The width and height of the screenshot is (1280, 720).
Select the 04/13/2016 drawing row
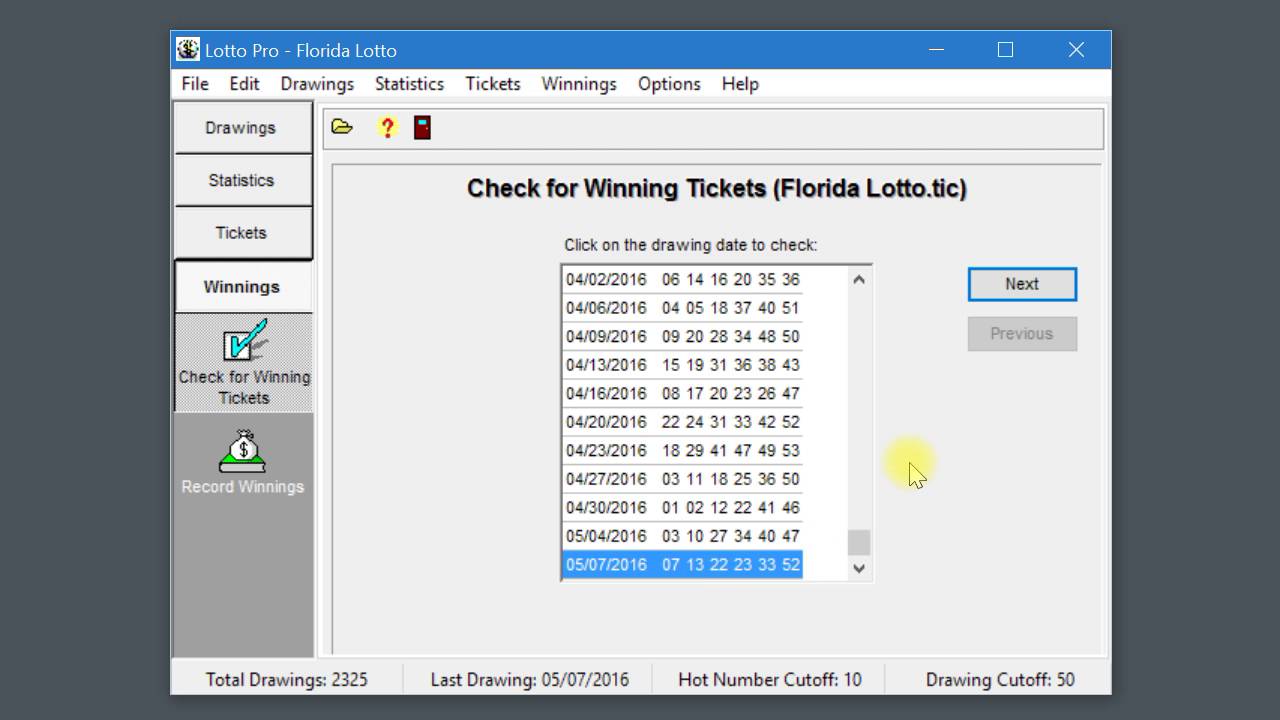(x=682, y=365)
